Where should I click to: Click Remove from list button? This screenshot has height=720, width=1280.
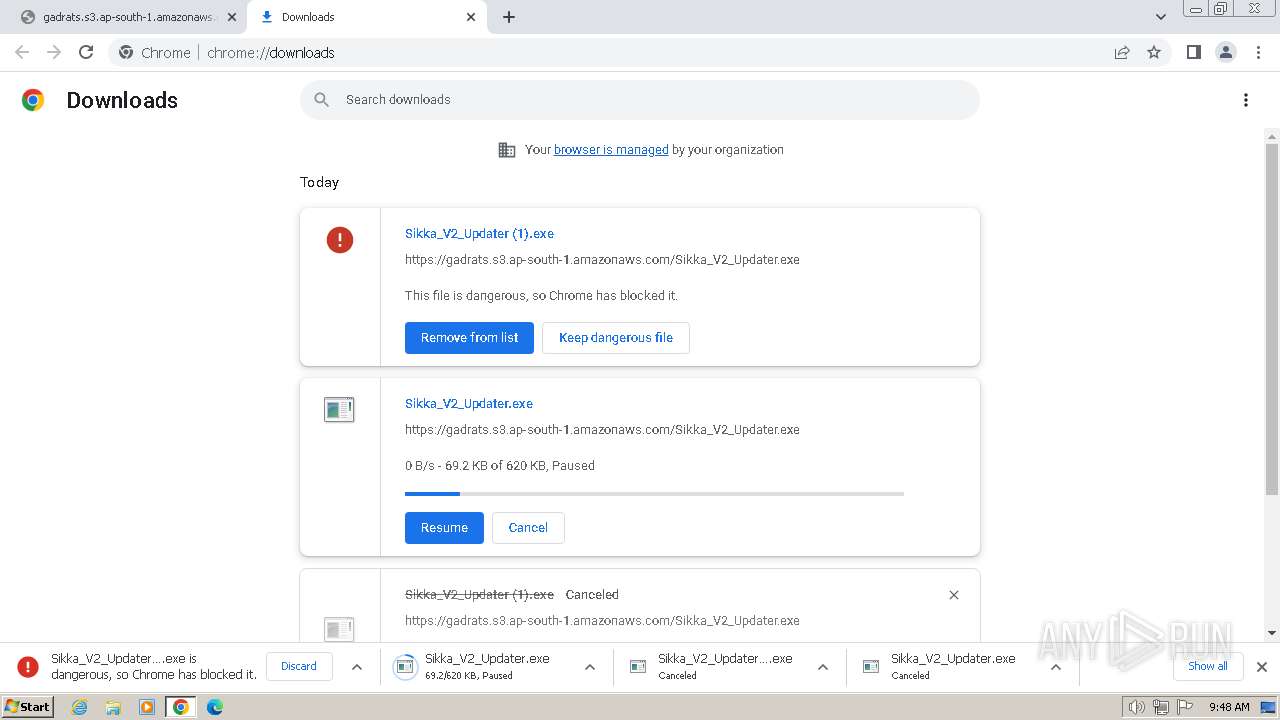(x=469, y=338)
